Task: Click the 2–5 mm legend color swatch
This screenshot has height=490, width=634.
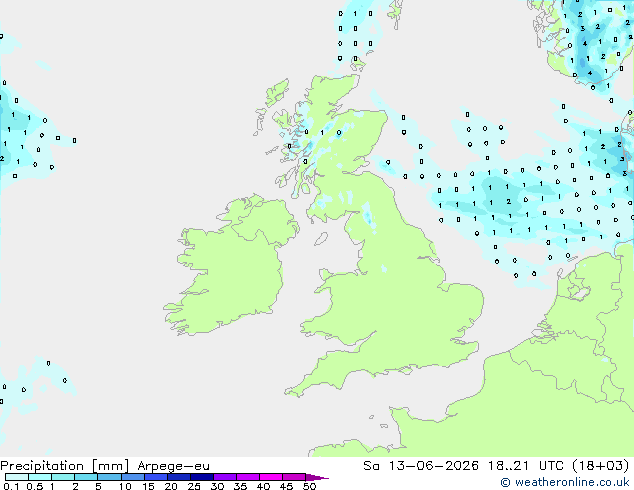Action: [x=86, y=477]
